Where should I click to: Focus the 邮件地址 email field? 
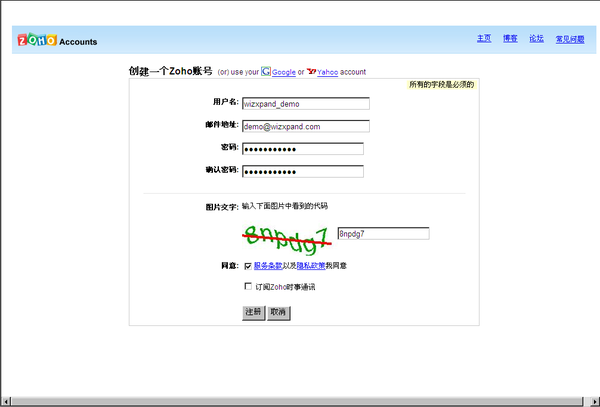(306, 126)
